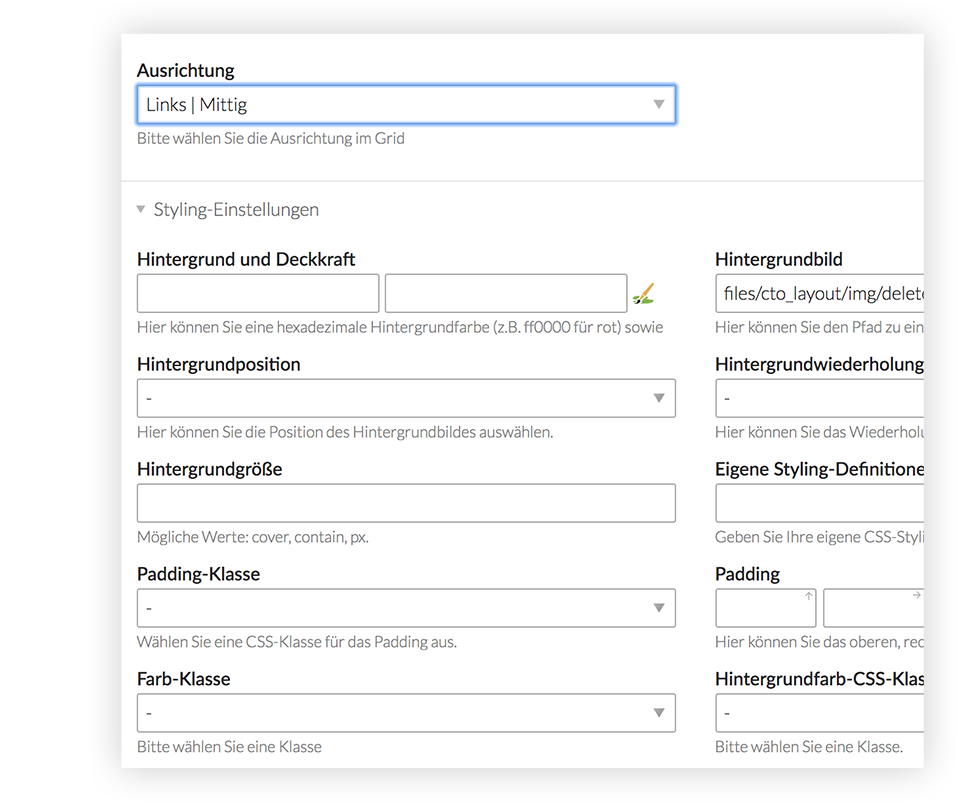Focus the Hintergrundgröße text field
This screenshot has width=958, height=802.
click(x=406, y=503)
